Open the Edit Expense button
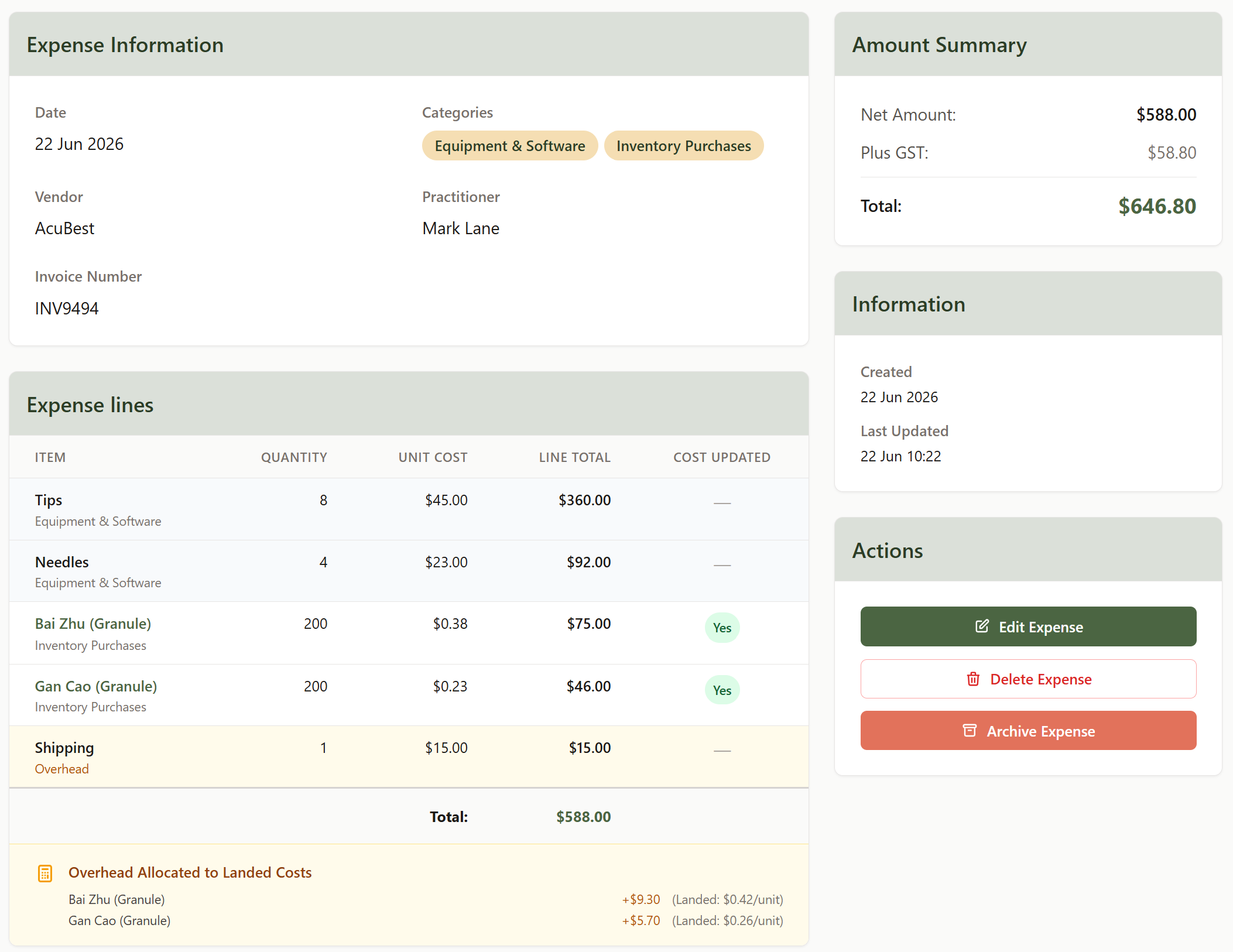The height and width of the screenshot is (952, 1233). tap(1028, 626)
